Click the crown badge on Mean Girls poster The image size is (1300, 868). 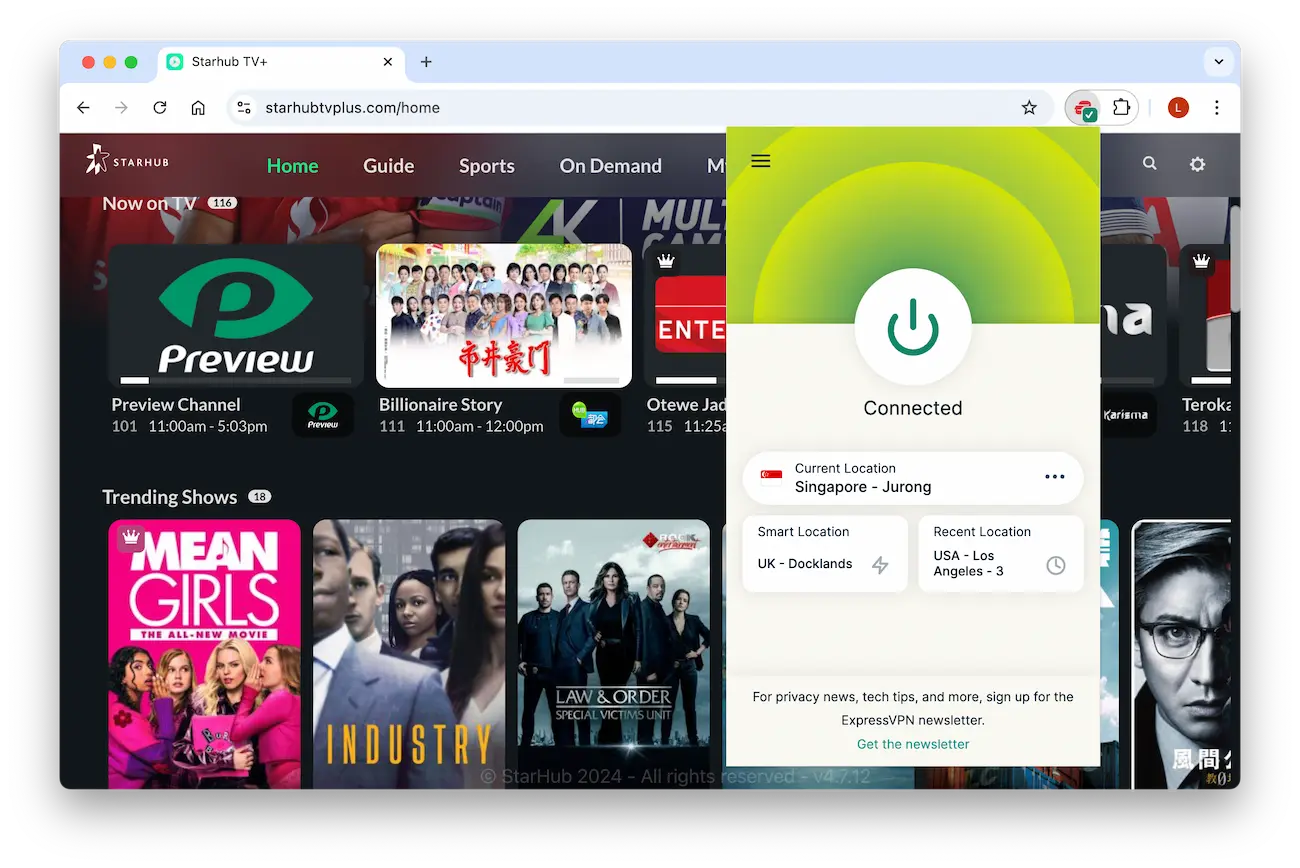pos(130,538)
